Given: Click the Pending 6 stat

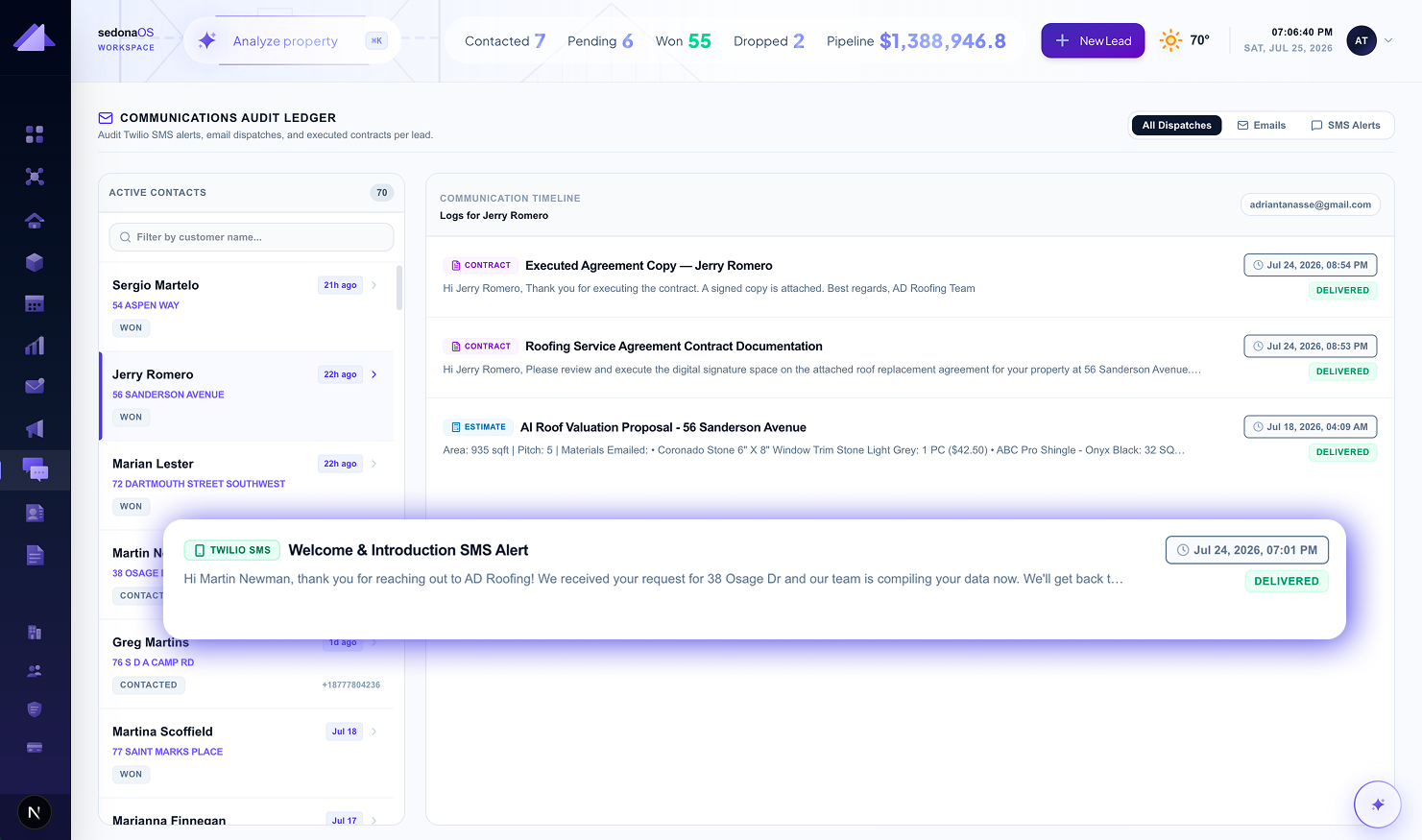Looking at the screenshot, I should coord(600,40).
